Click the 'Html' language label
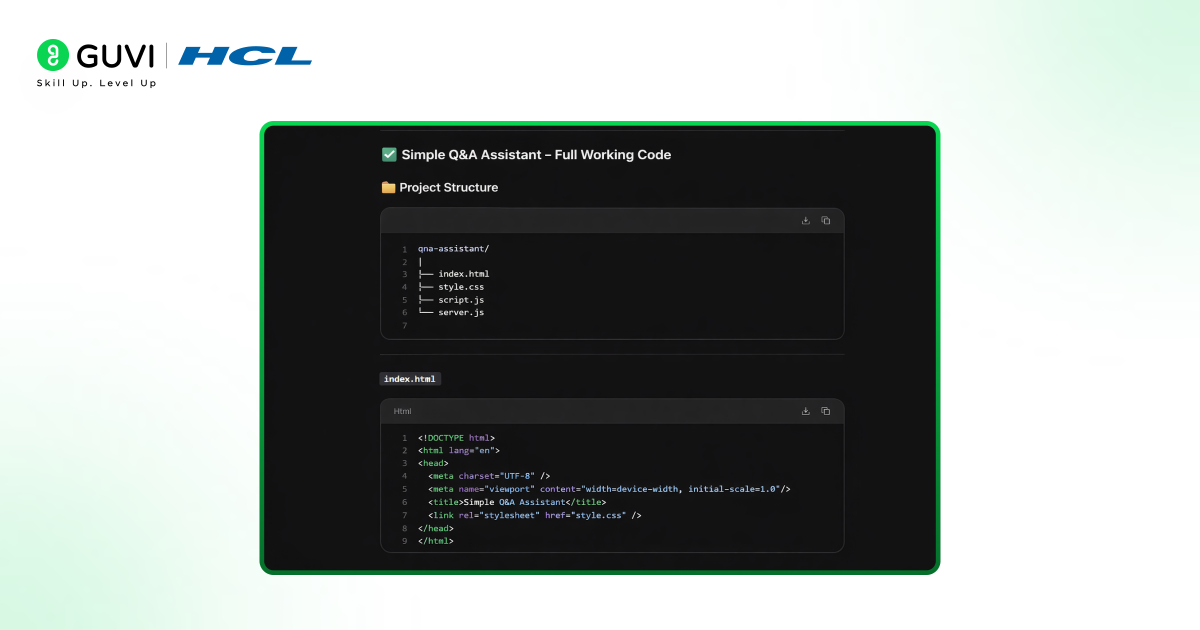This screenshot has width=1200, height=630. (402, 411)
